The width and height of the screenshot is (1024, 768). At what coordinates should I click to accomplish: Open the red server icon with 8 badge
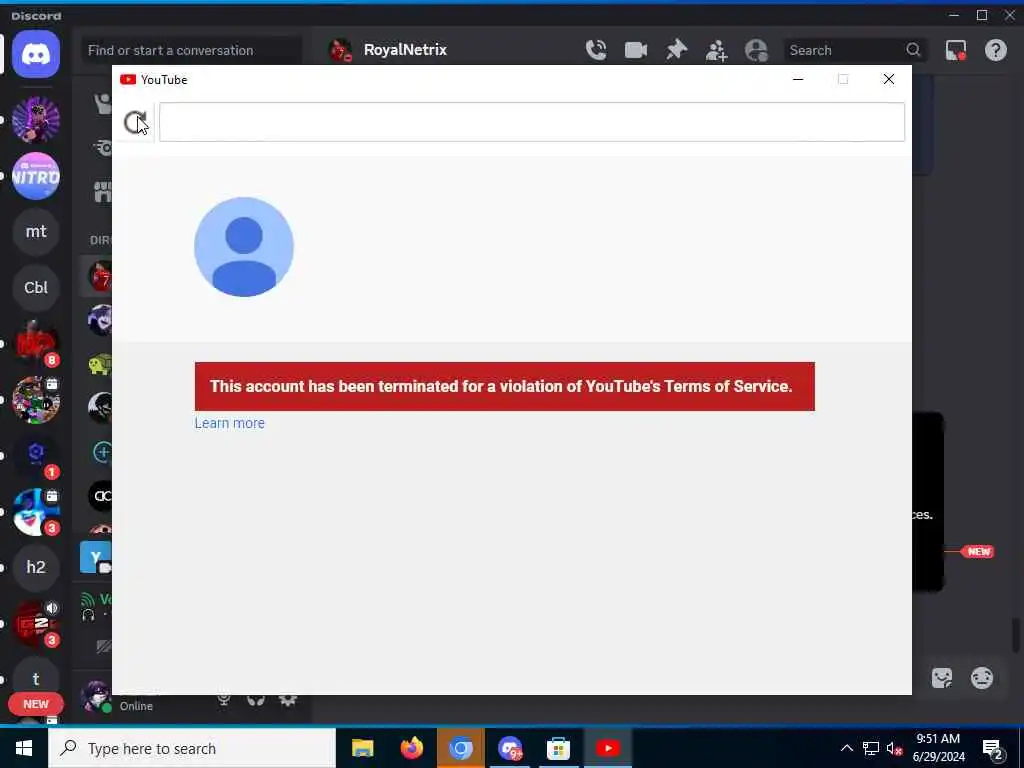click(36, 344)
